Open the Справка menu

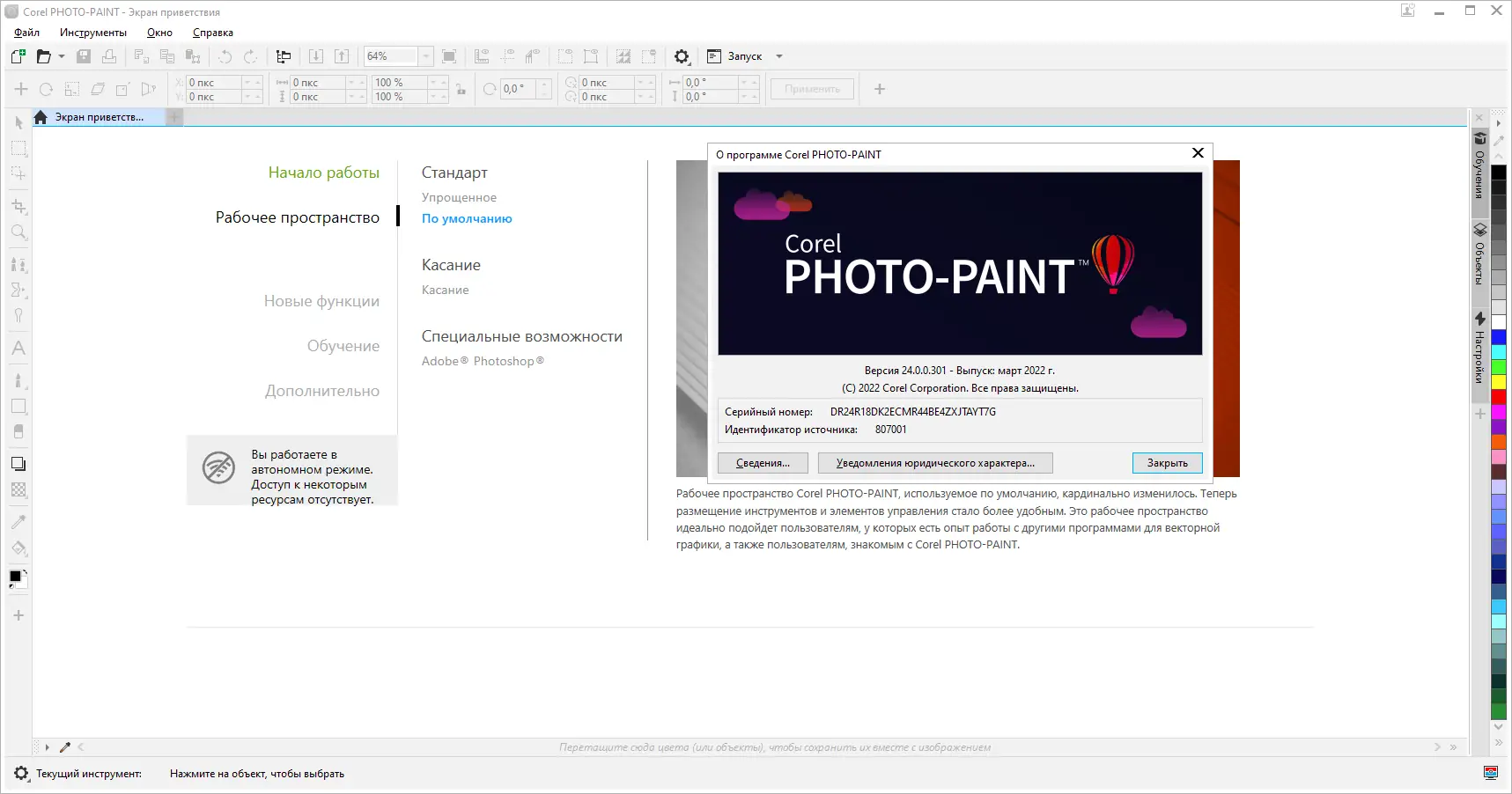coord(213,33)
